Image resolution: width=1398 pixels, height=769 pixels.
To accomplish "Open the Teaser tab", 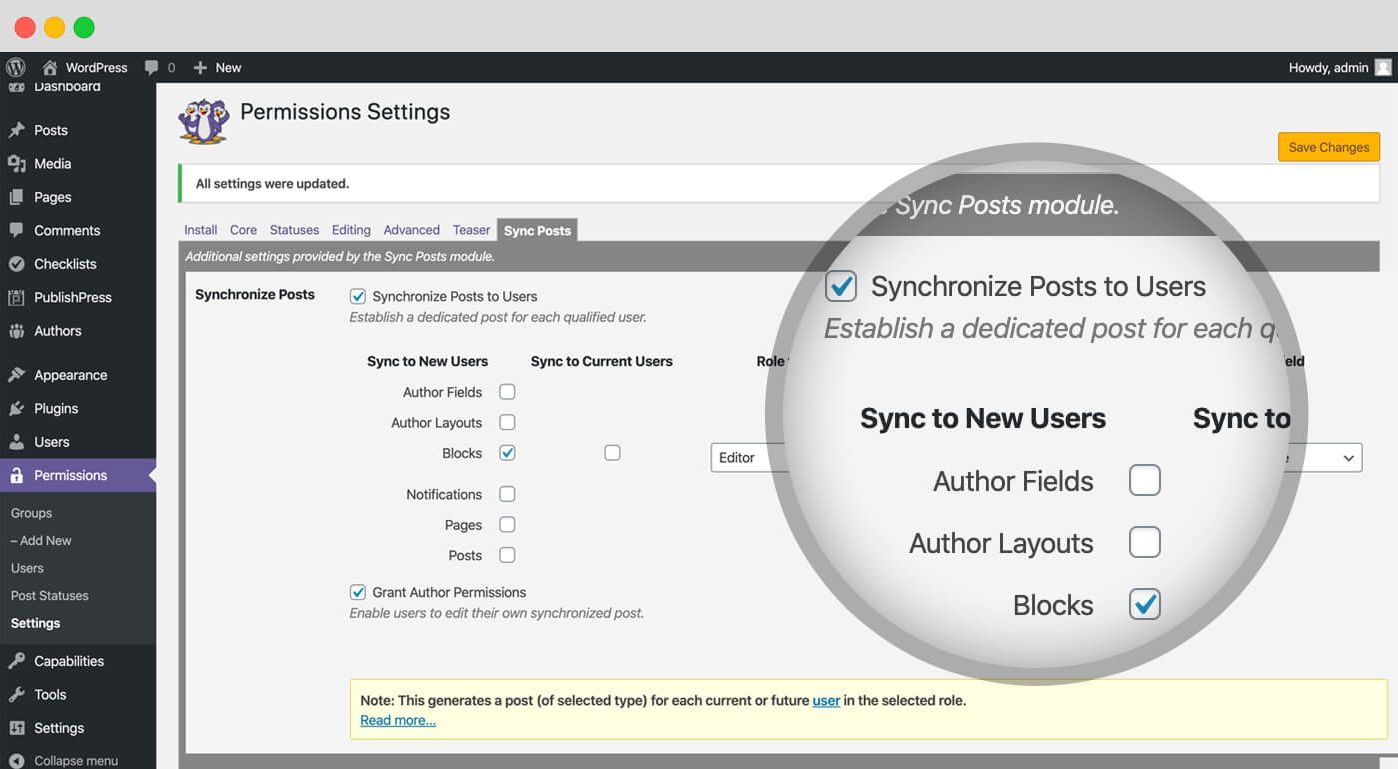I will [471, 230].
